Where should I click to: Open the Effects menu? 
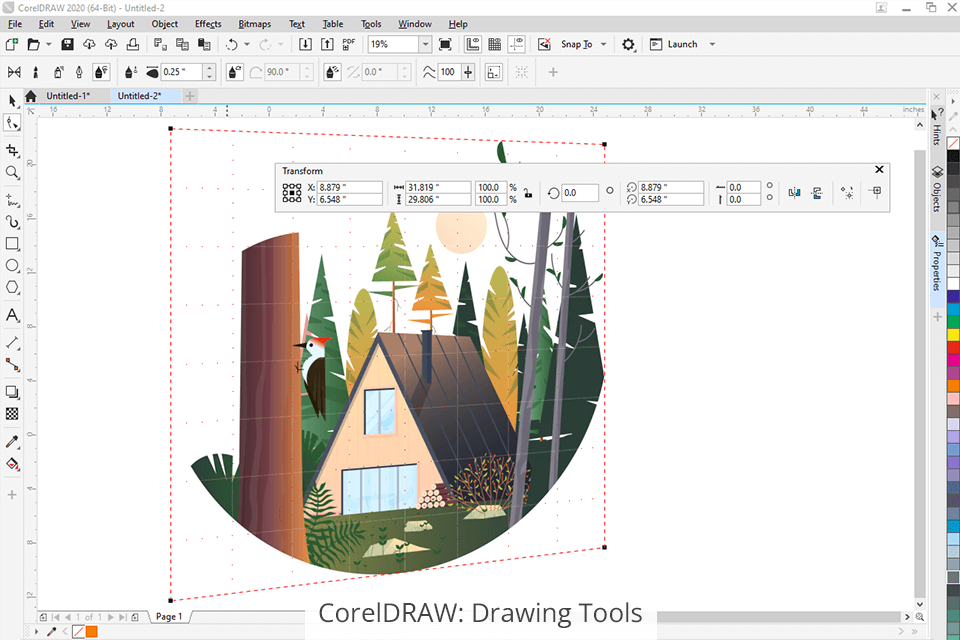tap(208, 24)
